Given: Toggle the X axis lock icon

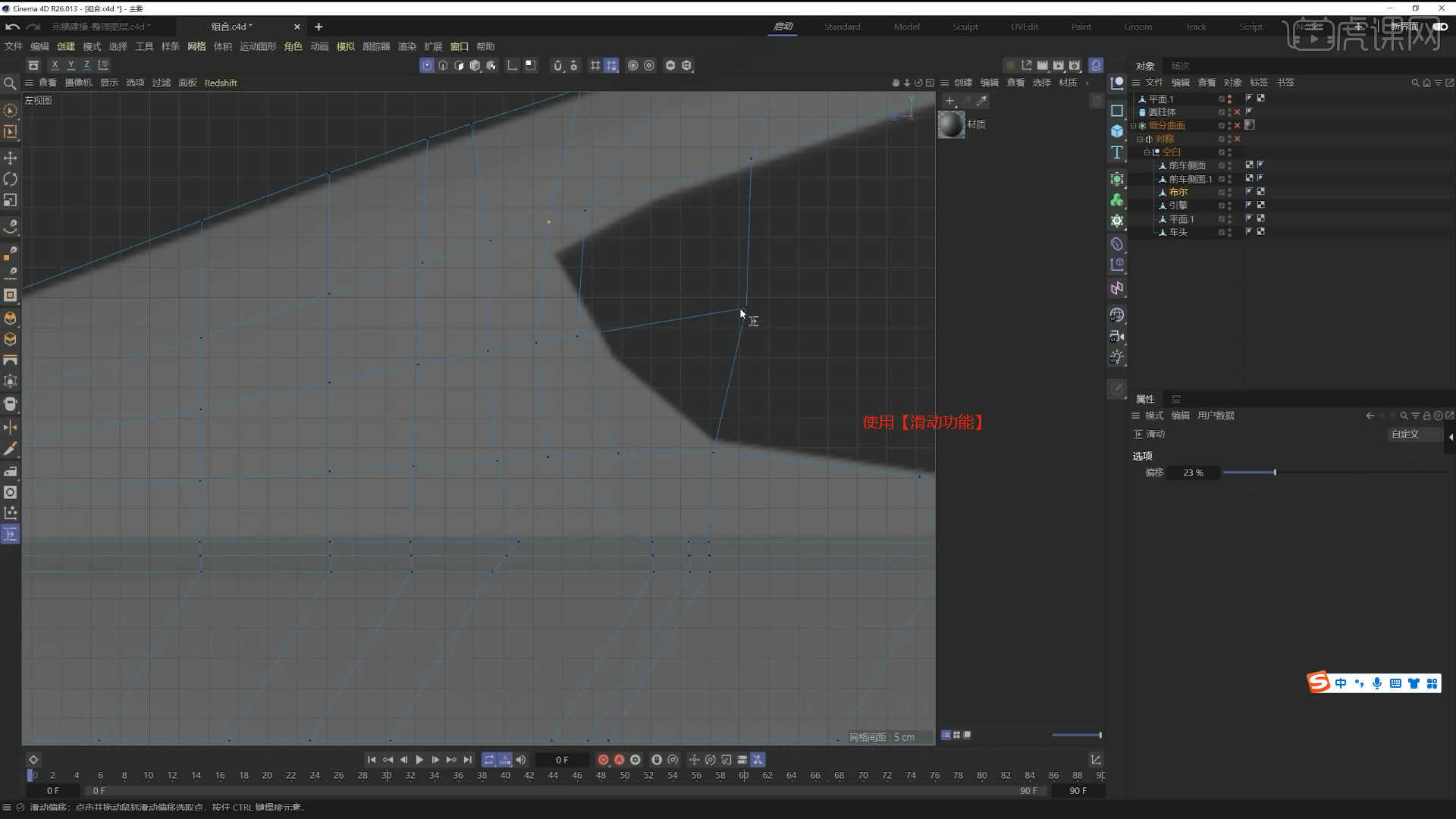Looking at the screenshot, I should pyautogui.click(x=55, y=65).
